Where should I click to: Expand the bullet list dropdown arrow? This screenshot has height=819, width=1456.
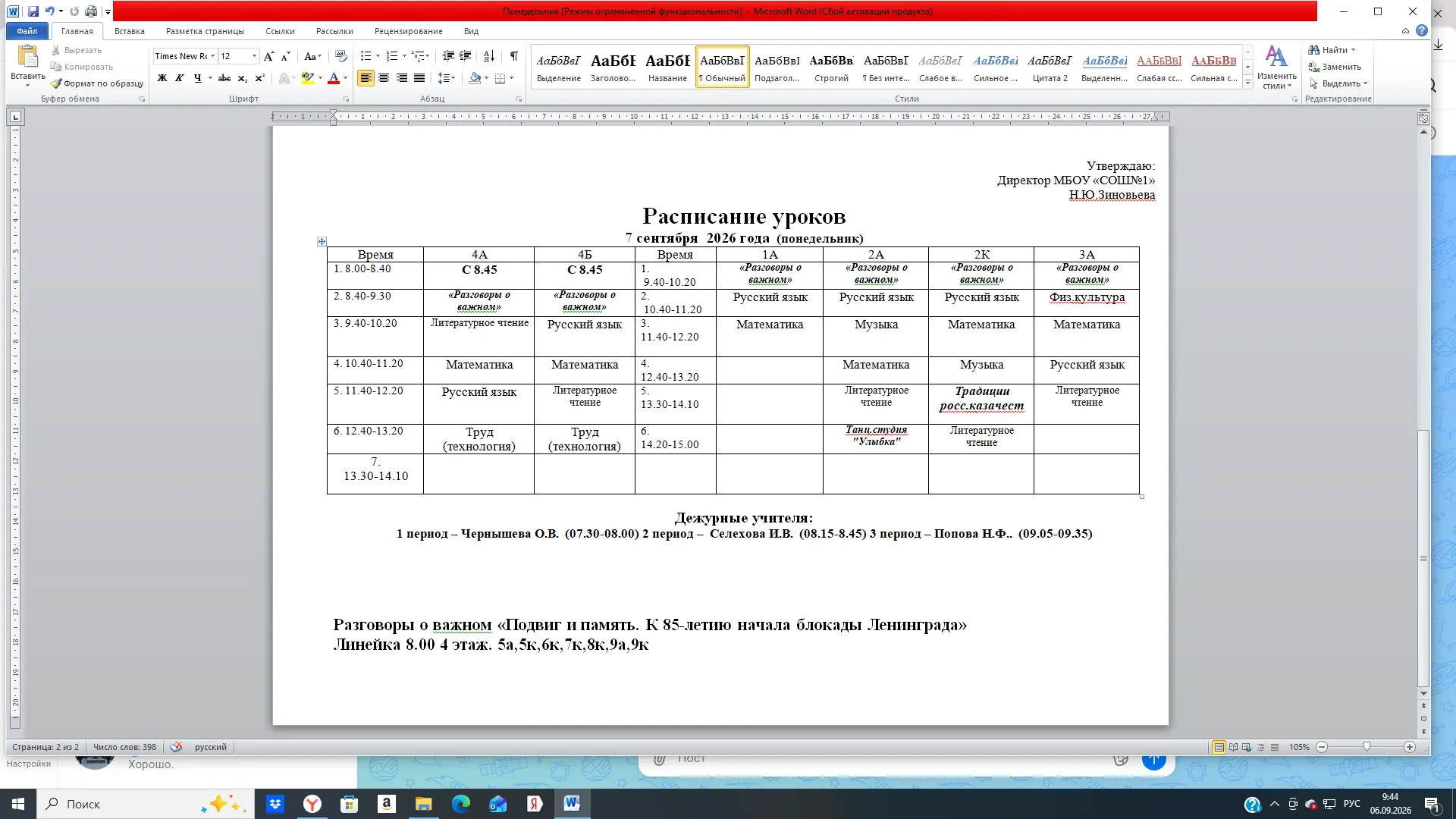(378, 56)
